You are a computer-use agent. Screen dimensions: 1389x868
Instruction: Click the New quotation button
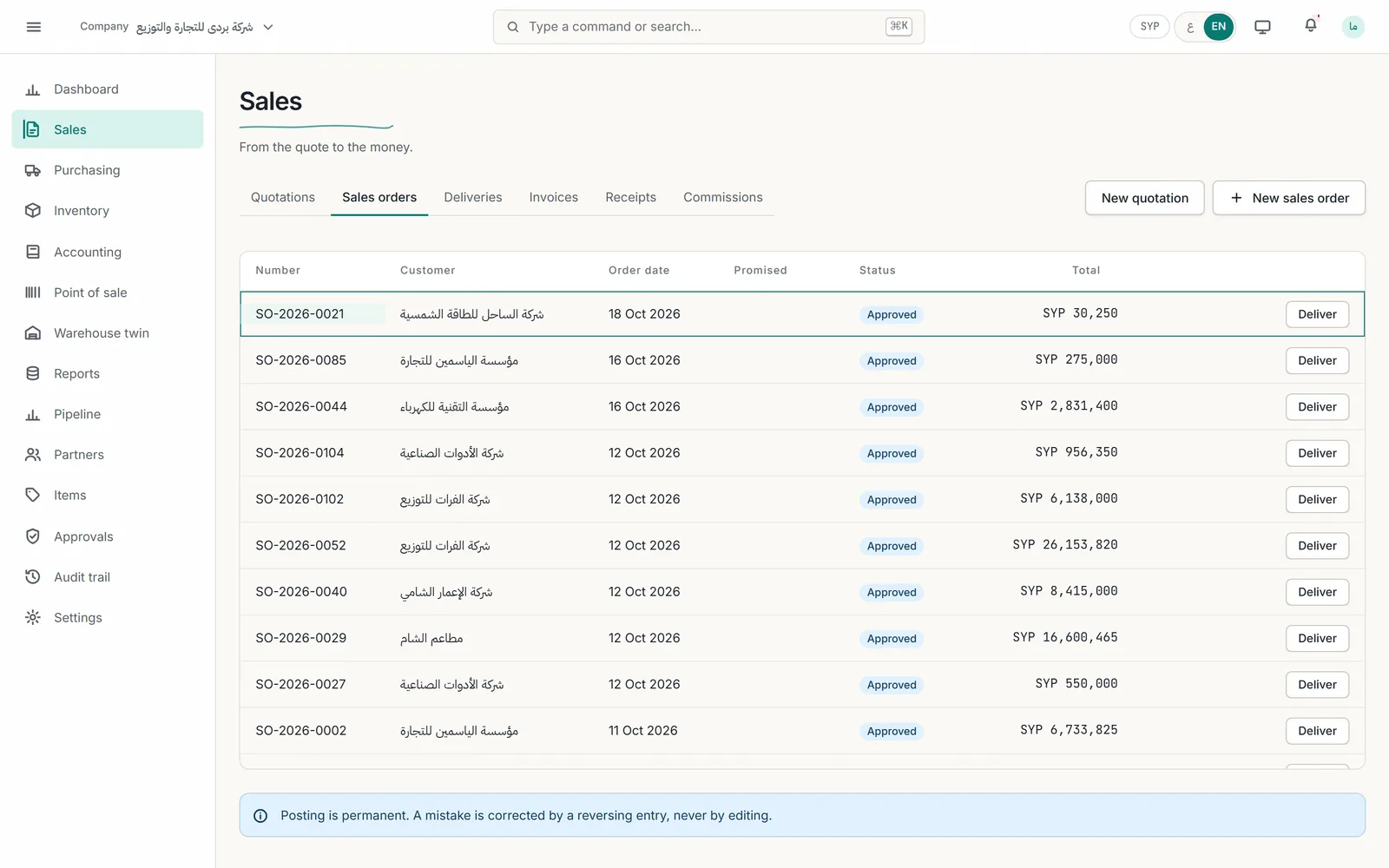coord(1145,198)
